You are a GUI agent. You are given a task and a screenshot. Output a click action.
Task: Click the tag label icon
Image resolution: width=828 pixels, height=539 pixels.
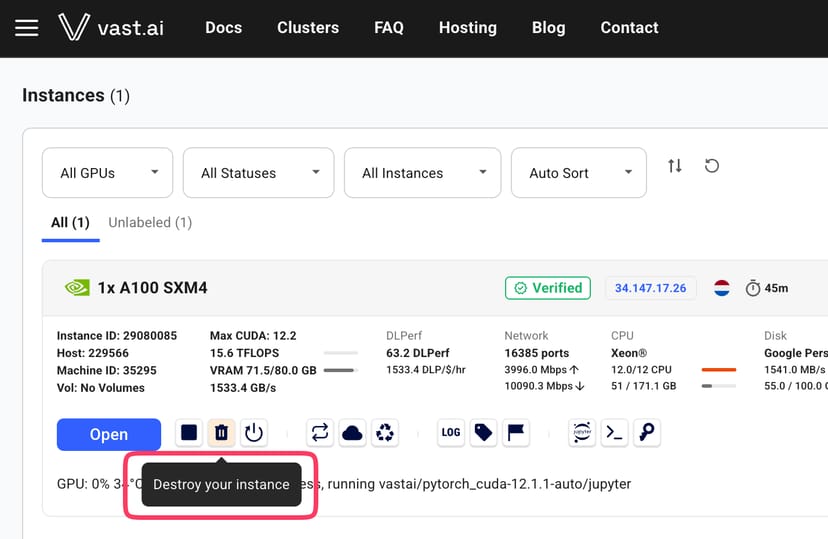pos(484,432)
